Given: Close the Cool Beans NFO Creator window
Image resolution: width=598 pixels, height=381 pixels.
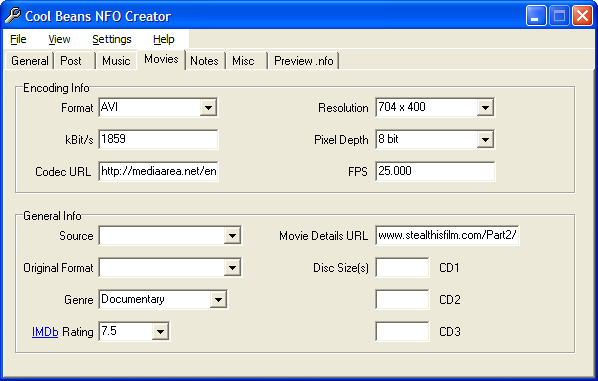Looking at the screenshot, I should [582, 16].
